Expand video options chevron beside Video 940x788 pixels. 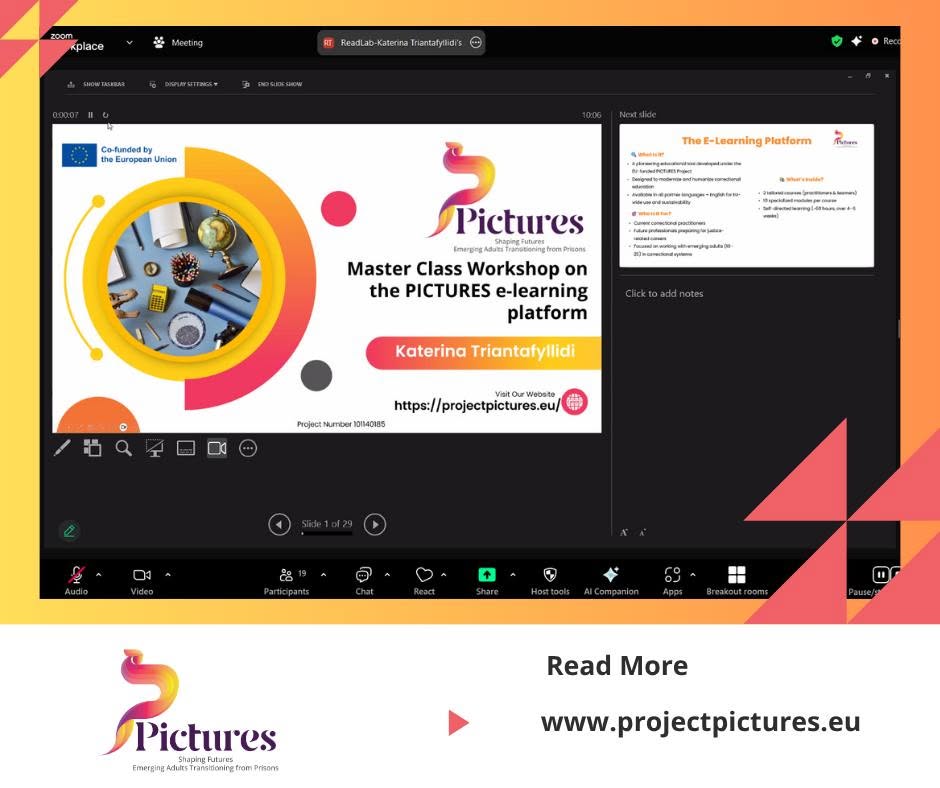click(x=168, y=575)
